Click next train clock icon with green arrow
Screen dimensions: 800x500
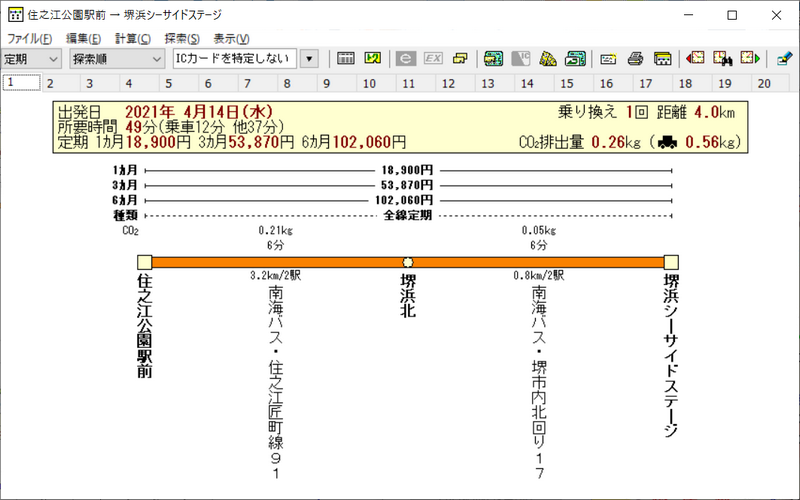coord(750,58)
